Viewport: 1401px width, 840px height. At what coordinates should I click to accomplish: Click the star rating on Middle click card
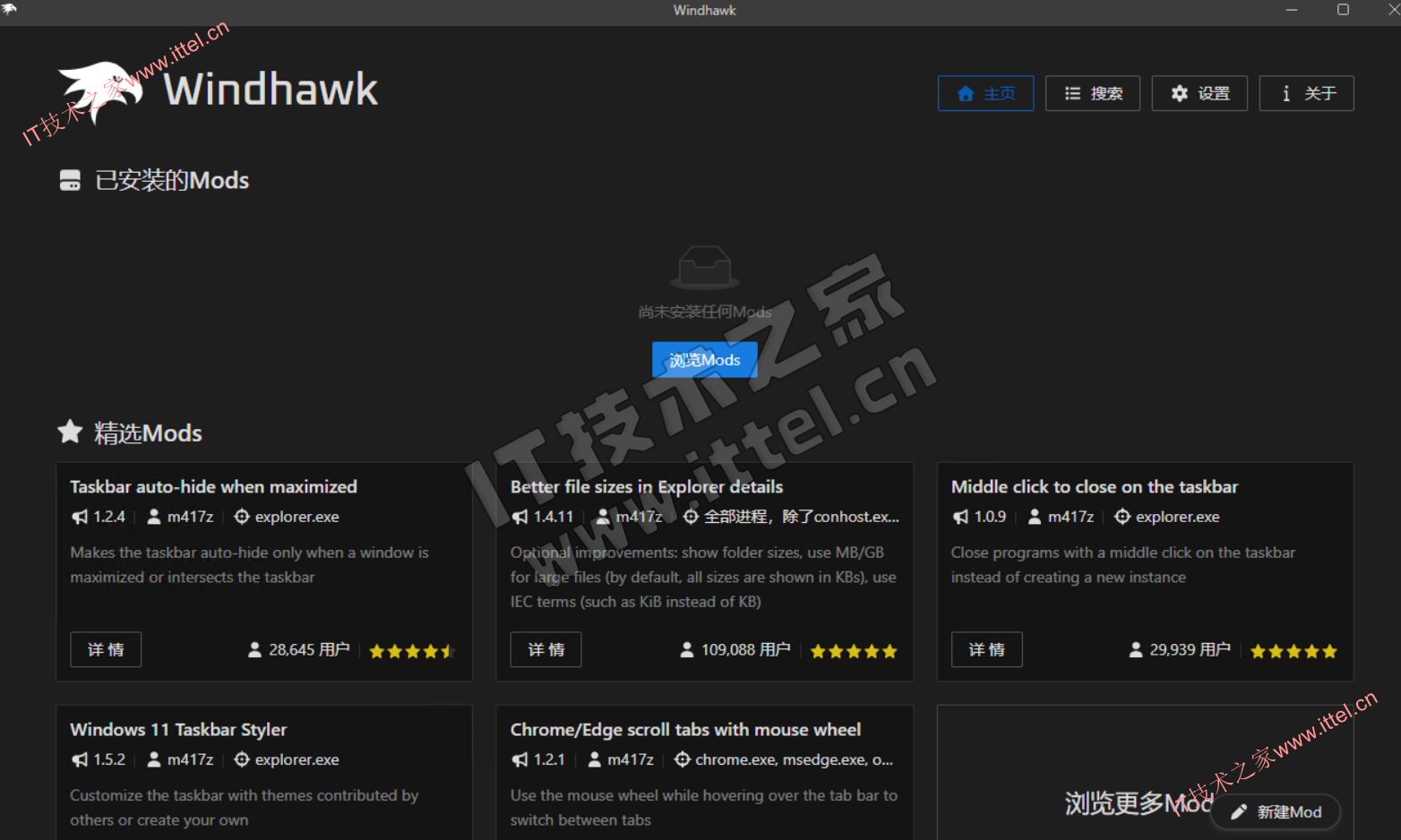pos(1293,651)
